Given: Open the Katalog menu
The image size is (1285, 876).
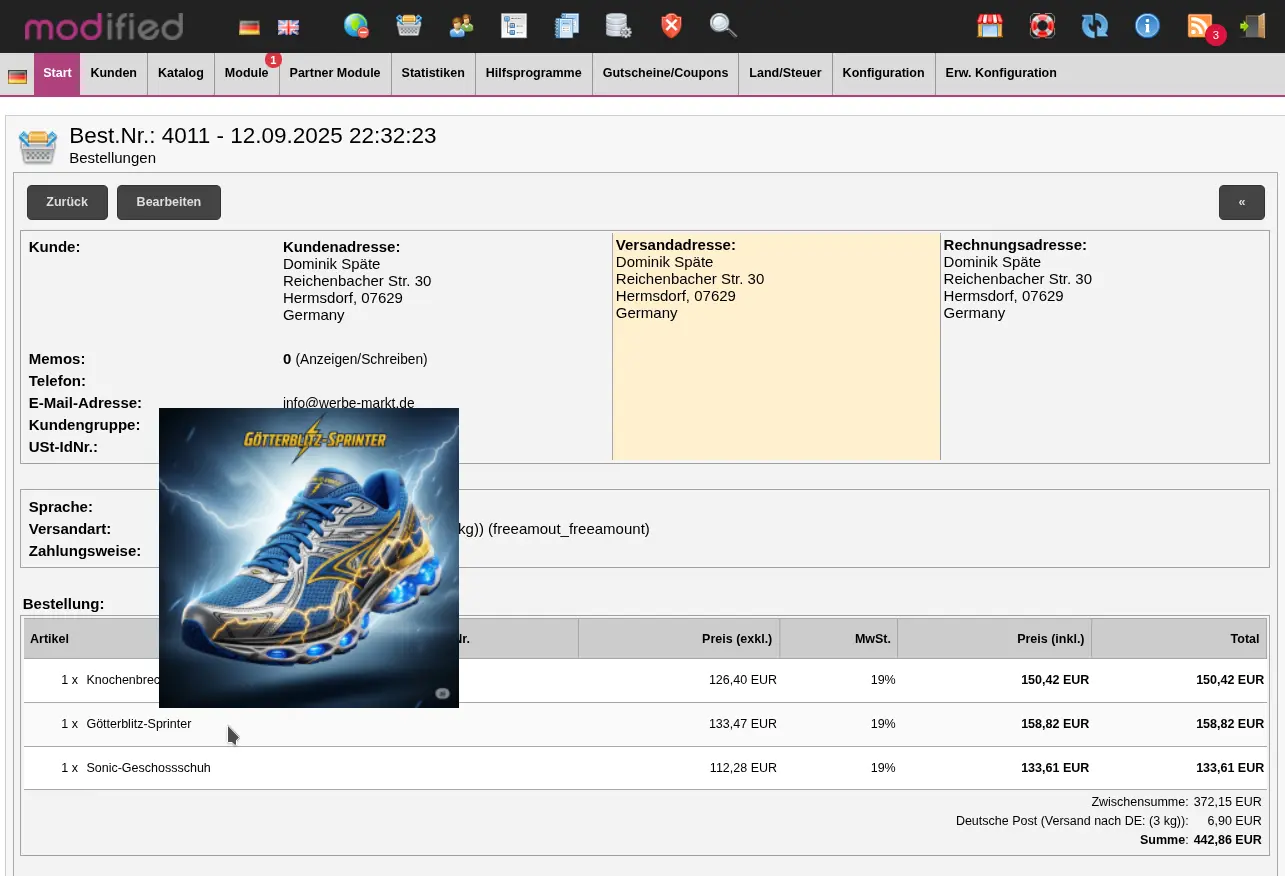Looking at the screenshot, I should [x=181, y=73].
